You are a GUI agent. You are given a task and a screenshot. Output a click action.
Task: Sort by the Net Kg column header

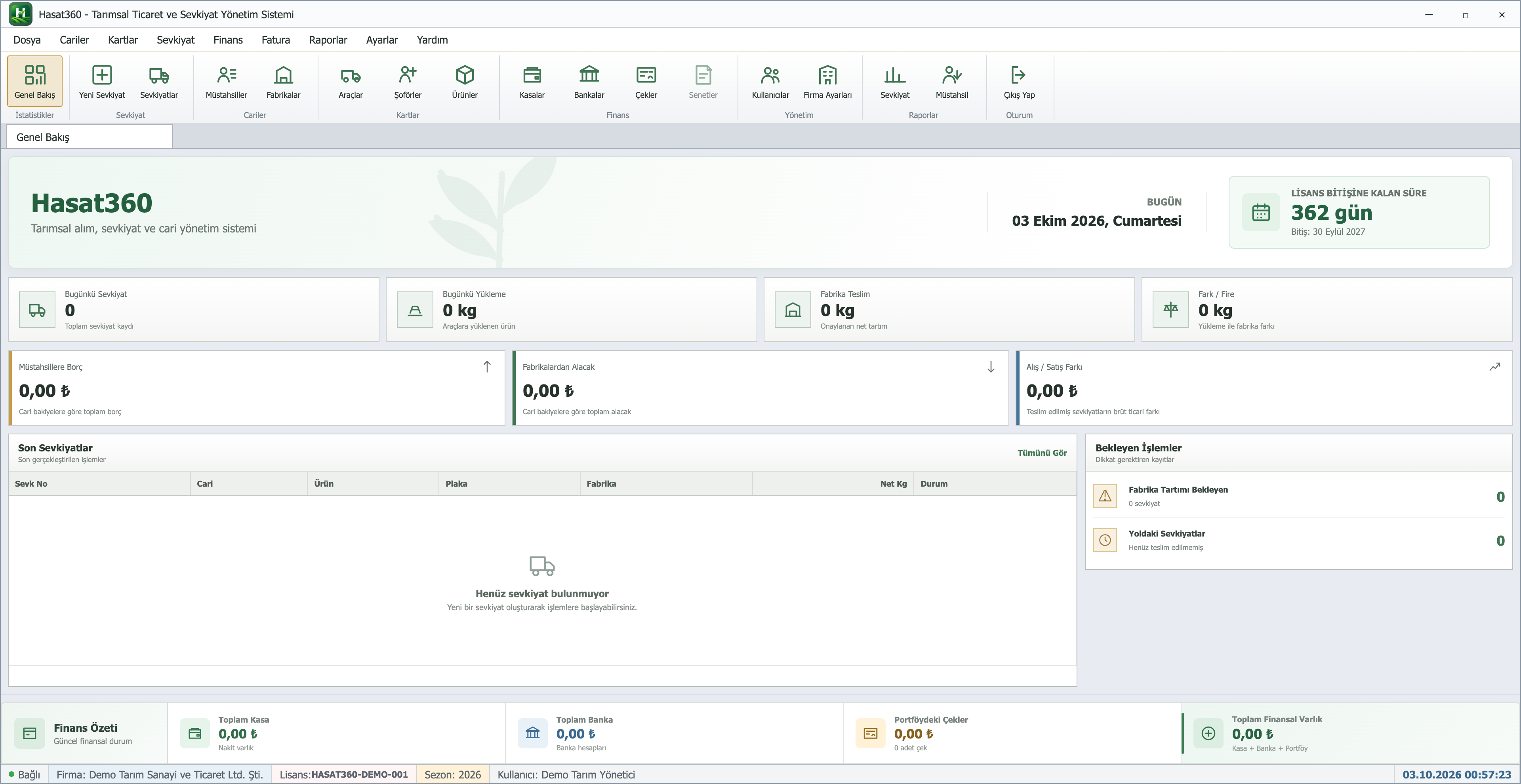coord(833,483)
